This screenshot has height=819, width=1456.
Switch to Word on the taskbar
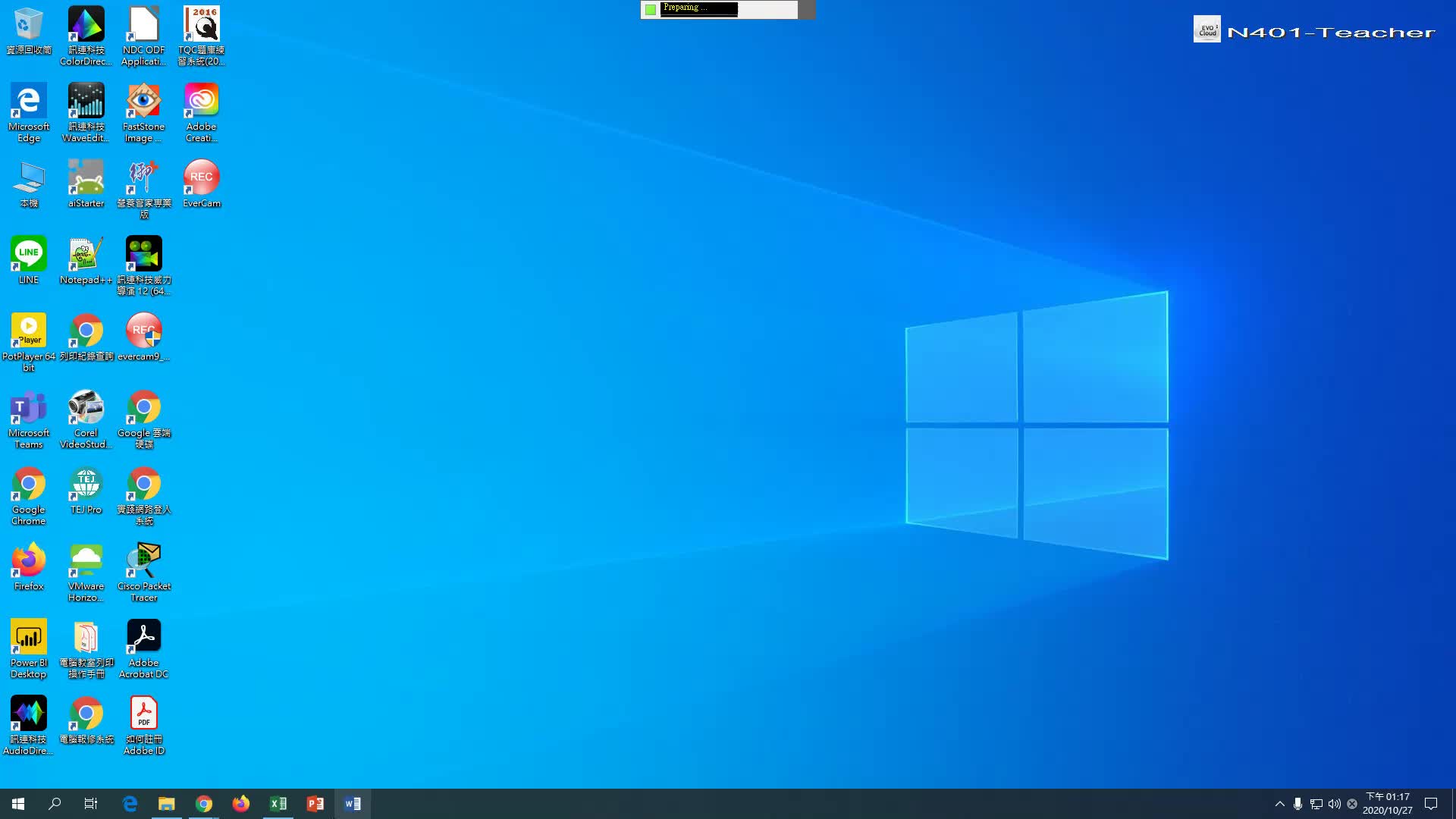pos(353,804)
